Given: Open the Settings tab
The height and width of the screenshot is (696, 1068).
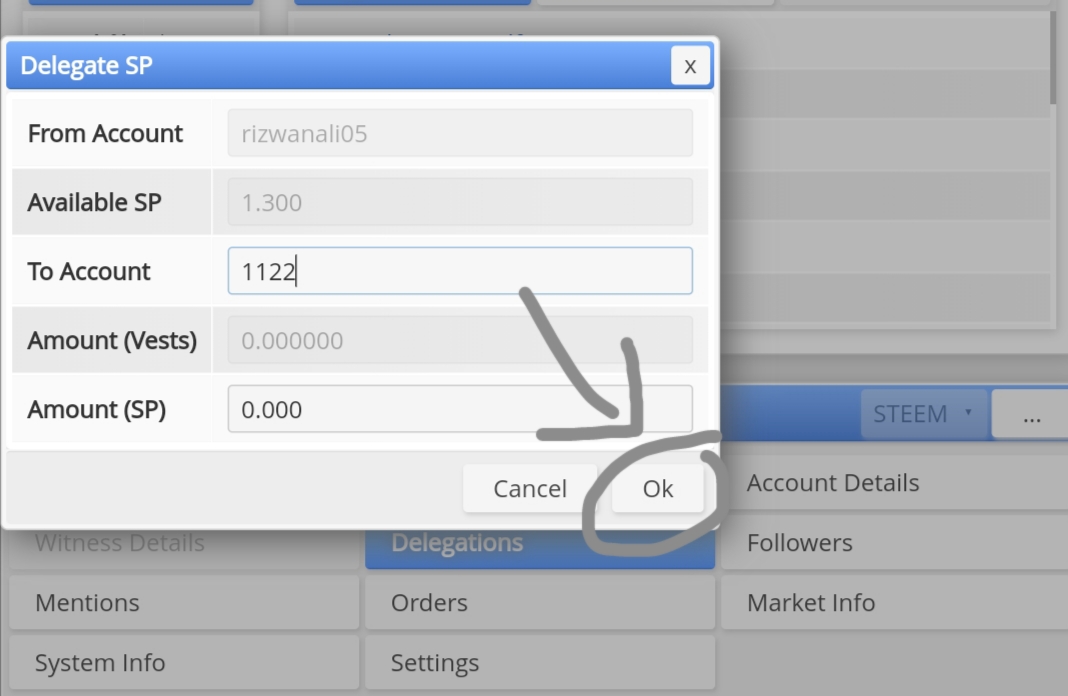Looking at the screenshot, I should click(540, 663).
